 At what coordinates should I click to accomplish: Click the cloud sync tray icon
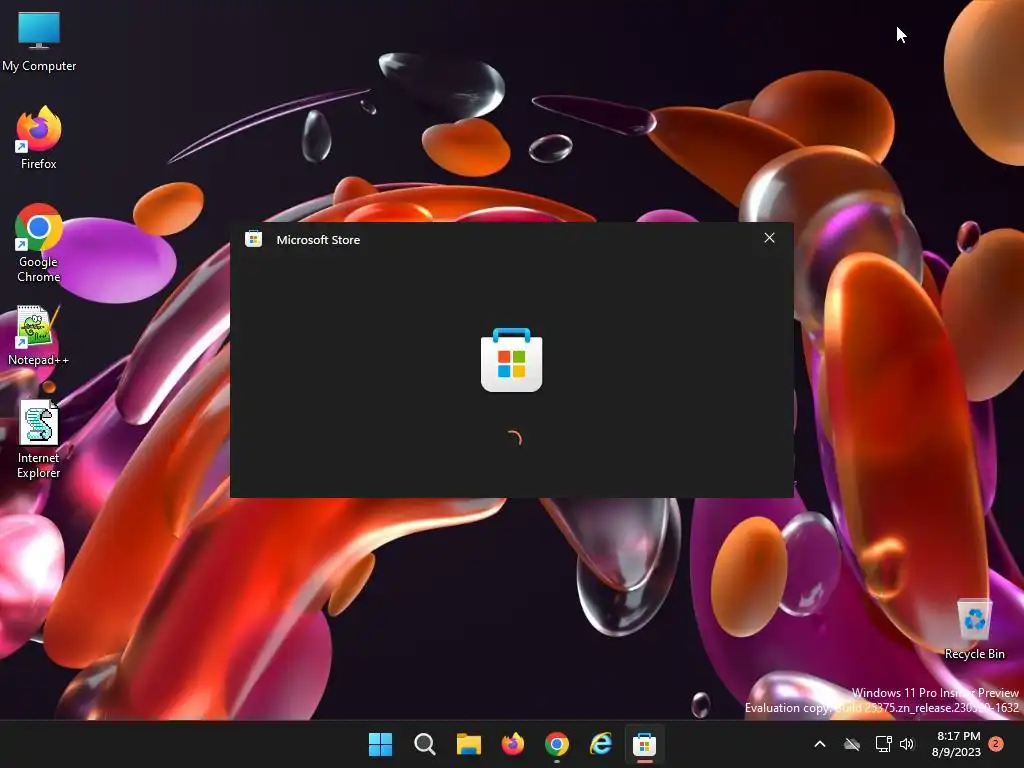pyautogui.click(x=852, y=744)
